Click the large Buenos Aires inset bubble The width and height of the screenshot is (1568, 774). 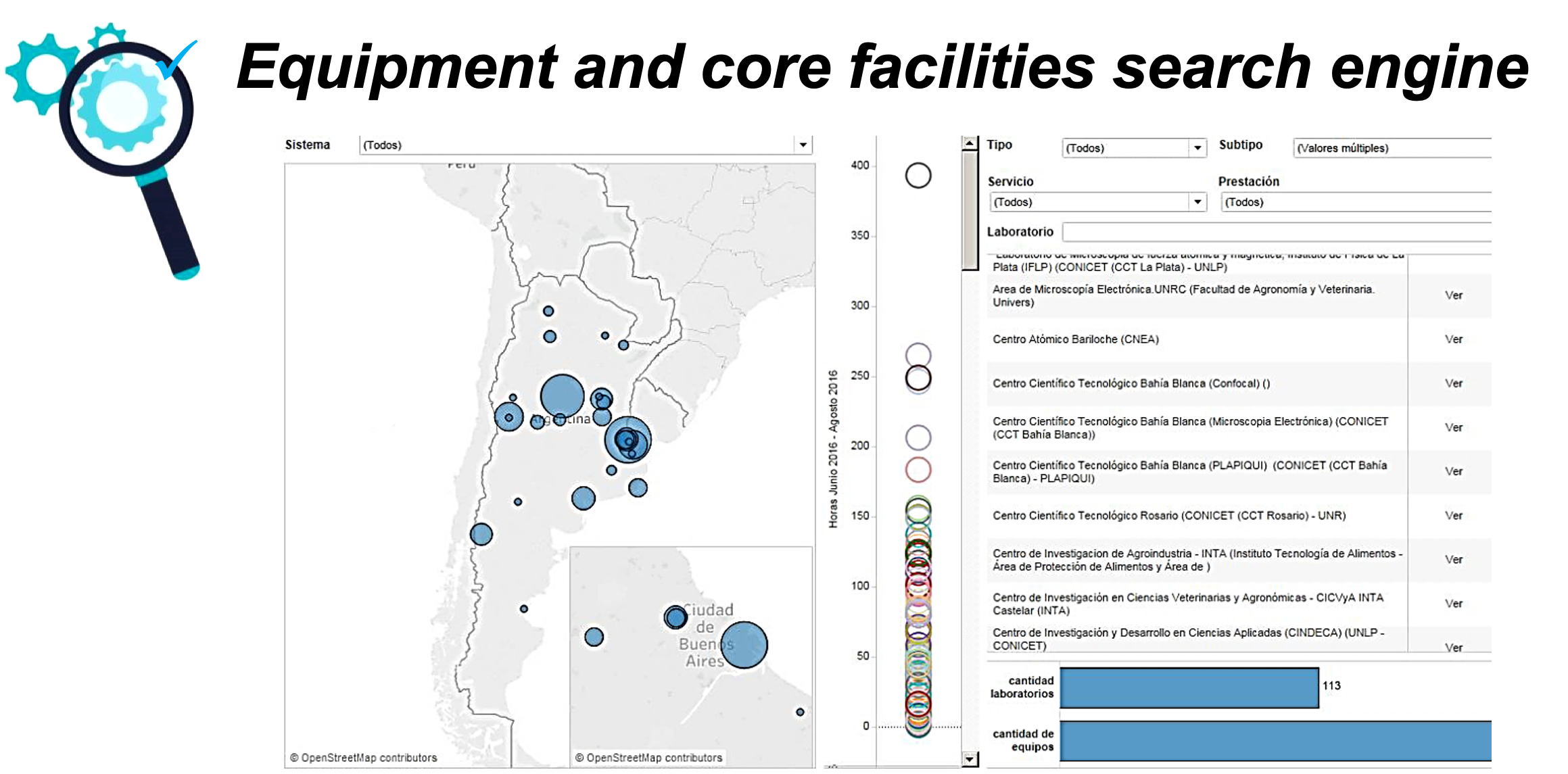[744, 645]
